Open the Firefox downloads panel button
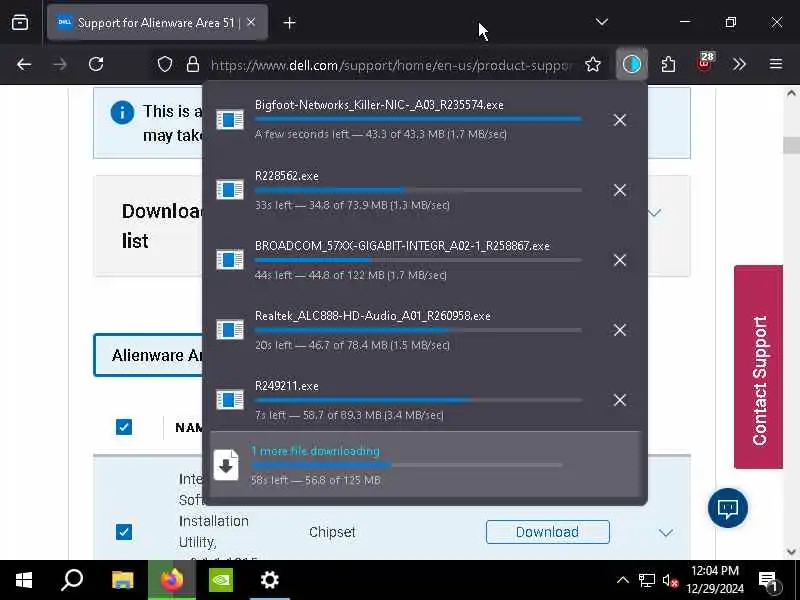 pos(632,64)
